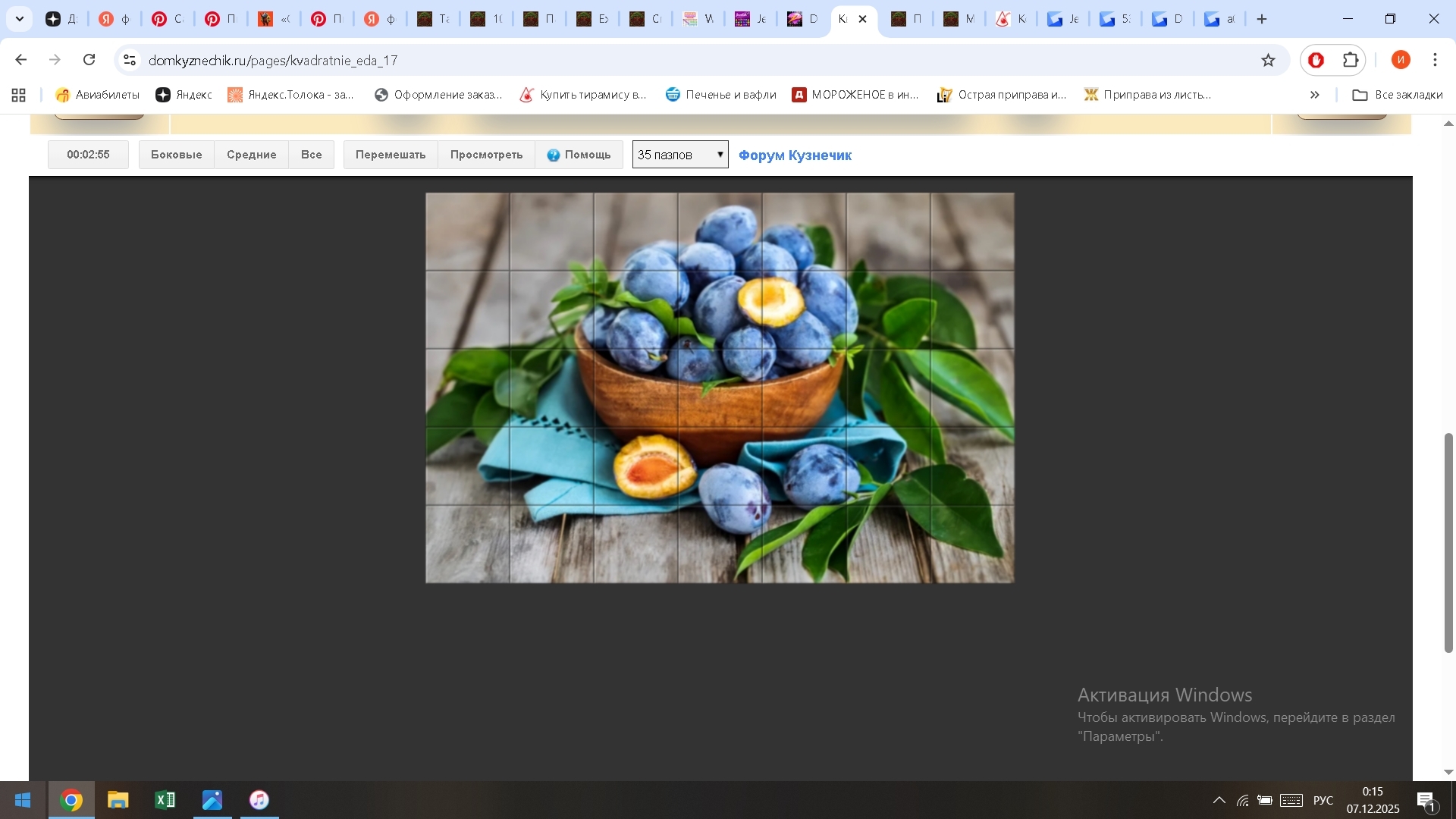Screen dimensions: 1456x819
Task: Open the Все закладки folder
Action: pos(1398,95)
